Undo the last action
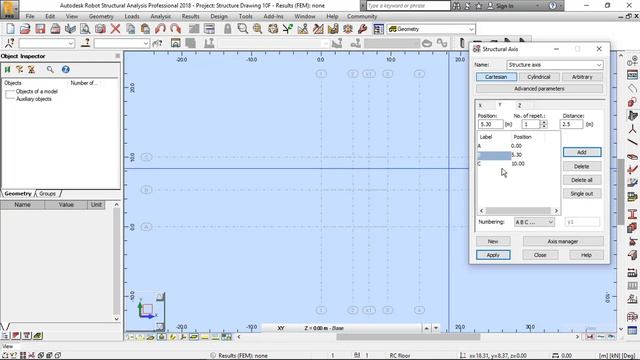640x360 pixels. click(x=160, y=29)
